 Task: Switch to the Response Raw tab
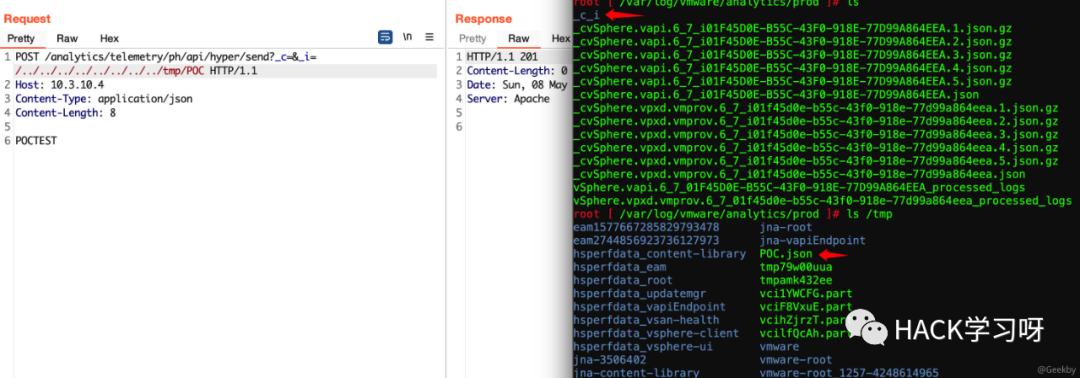[x=519, y=39]
